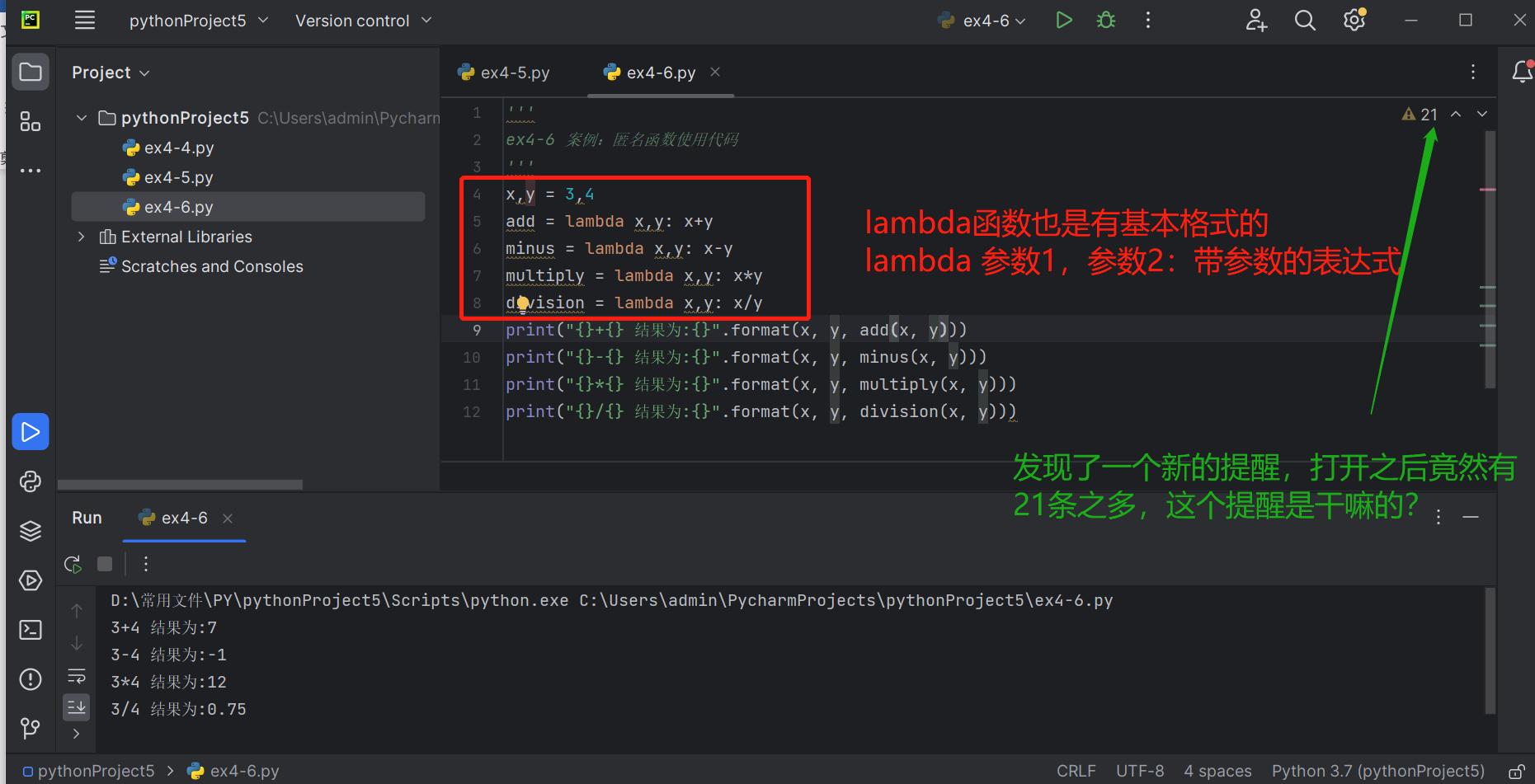Open the Problems tool window
Viewport: 1535px width, 784px height.
point(31,679)
